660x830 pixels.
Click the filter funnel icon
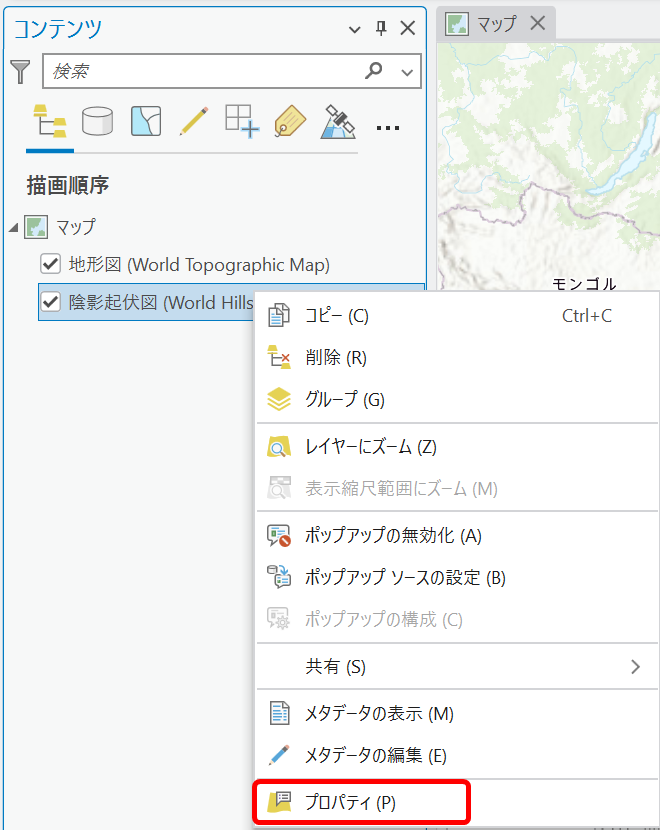click(x=20, y=71)
